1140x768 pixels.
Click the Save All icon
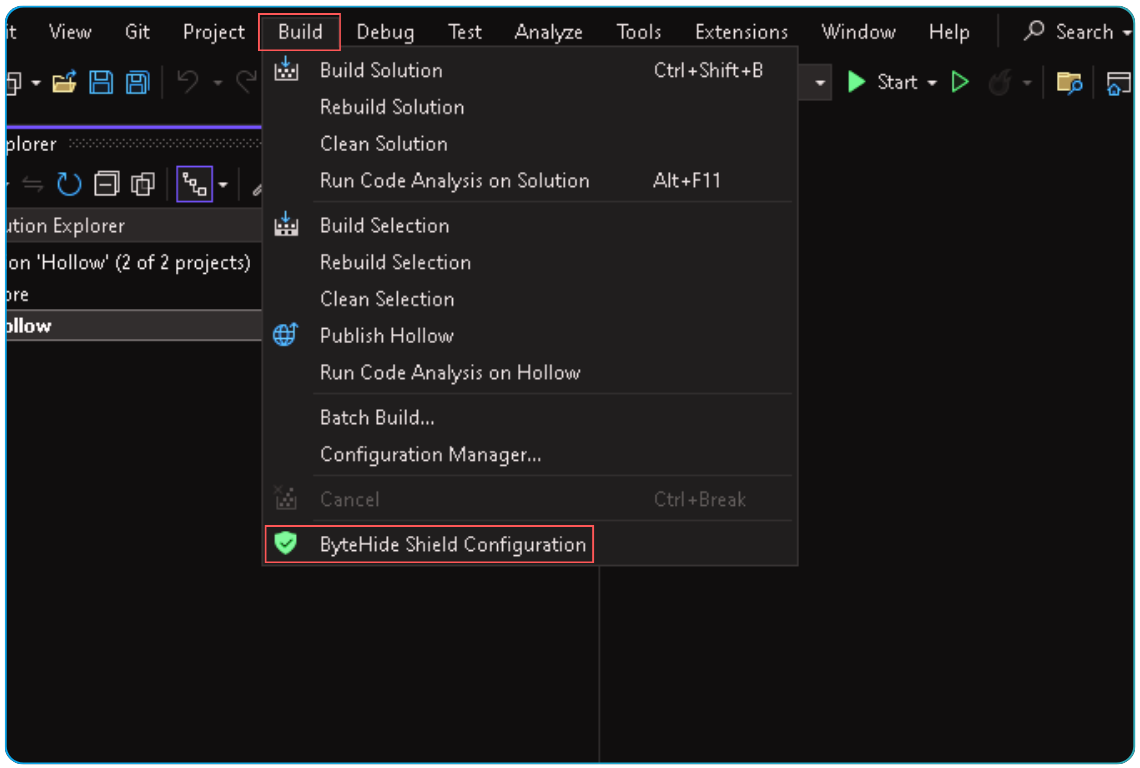[x=139, y=82]
